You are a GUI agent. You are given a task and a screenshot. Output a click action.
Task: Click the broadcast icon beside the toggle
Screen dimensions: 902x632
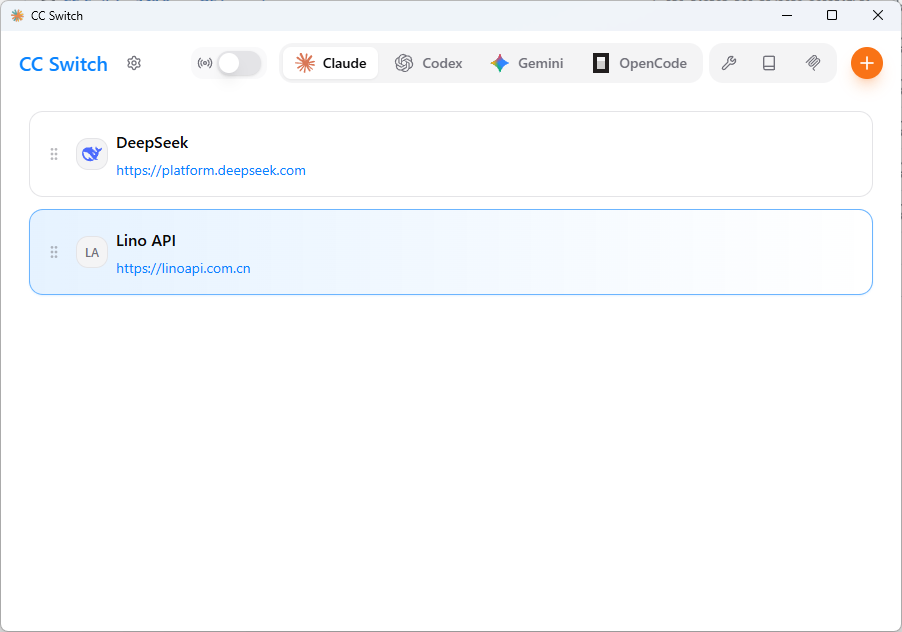click(x=205, y=64)
